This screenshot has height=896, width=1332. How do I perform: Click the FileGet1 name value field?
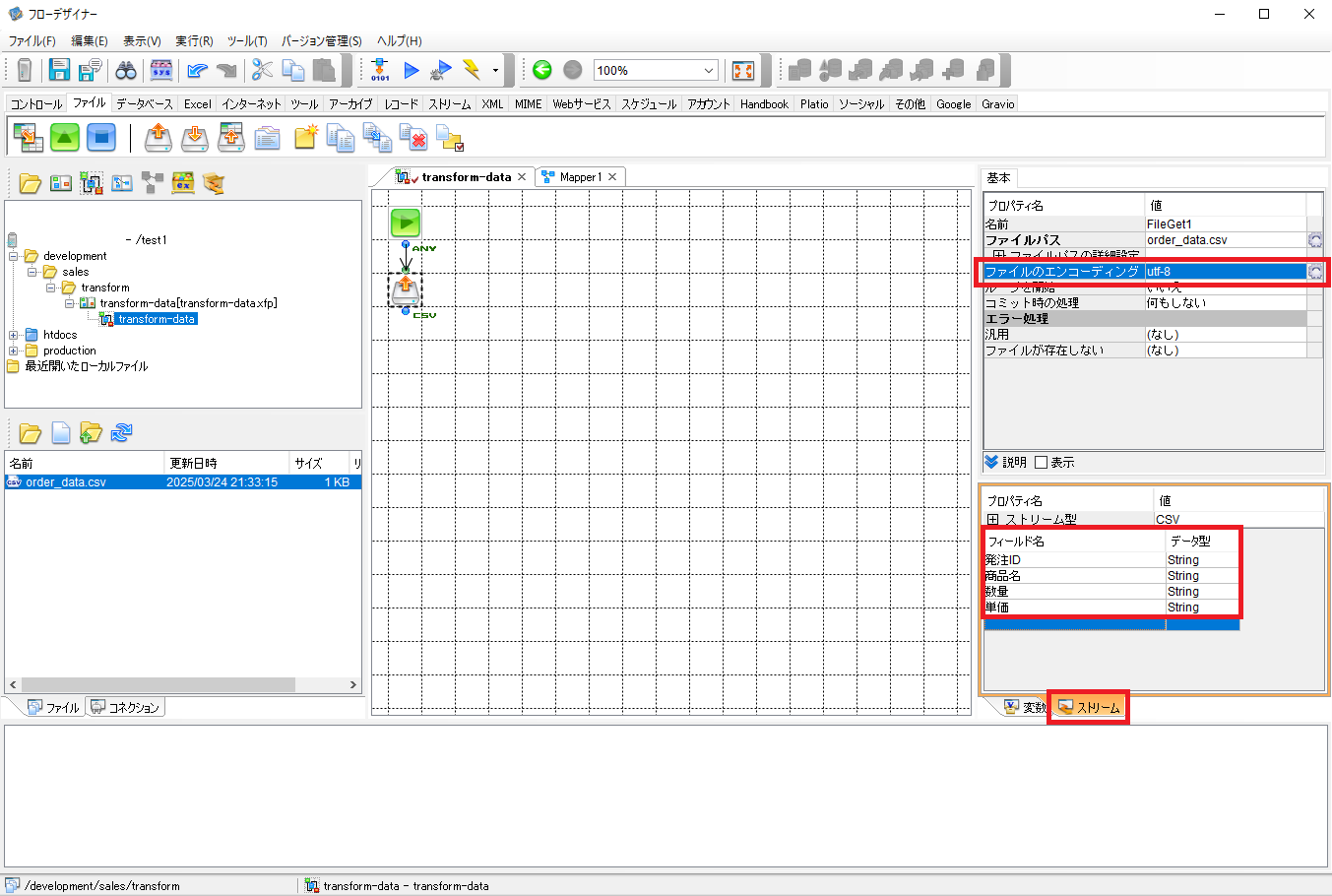[x=1226, y=224]
